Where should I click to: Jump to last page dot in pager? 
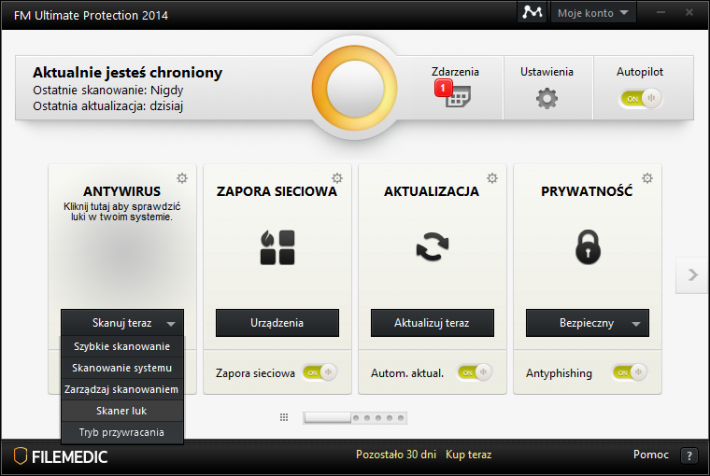coord(401,418)
